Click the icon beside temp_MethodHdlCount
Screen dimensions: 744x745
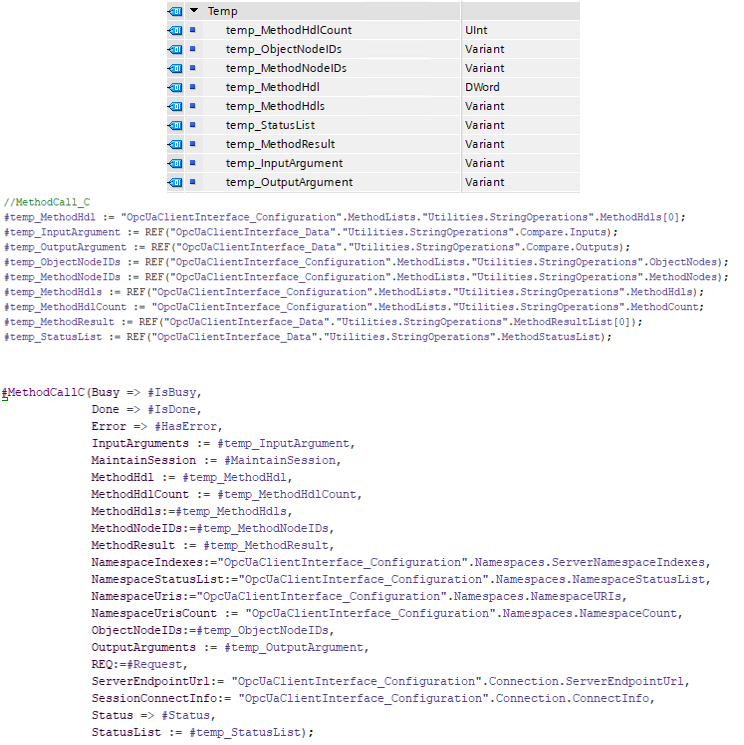(x=174, y=30)
